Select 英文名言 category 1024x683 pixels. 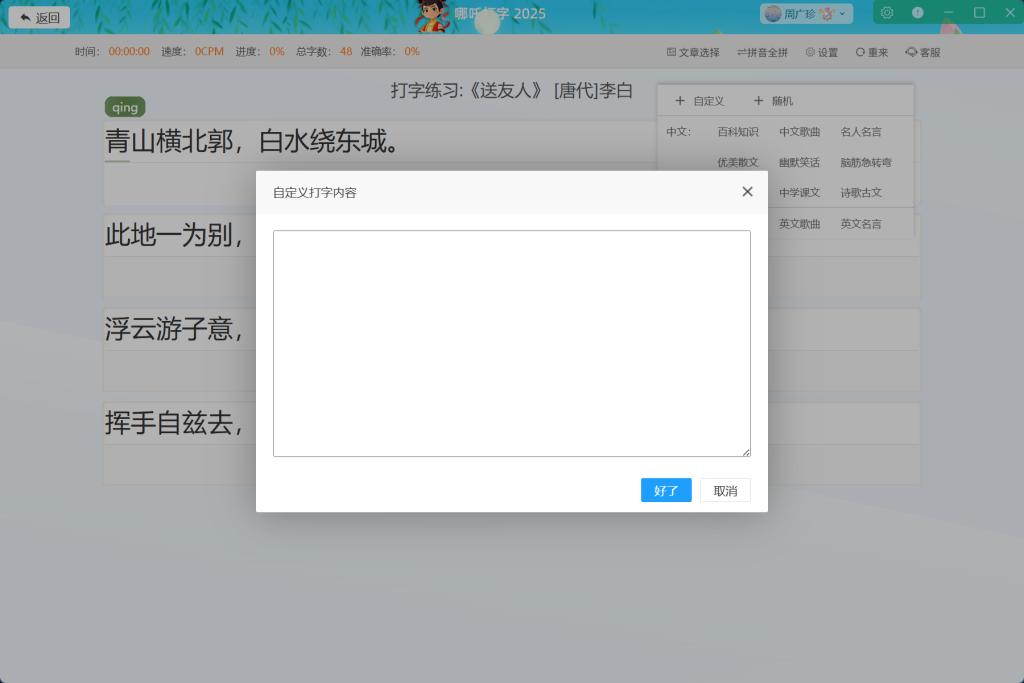[860, 224]
